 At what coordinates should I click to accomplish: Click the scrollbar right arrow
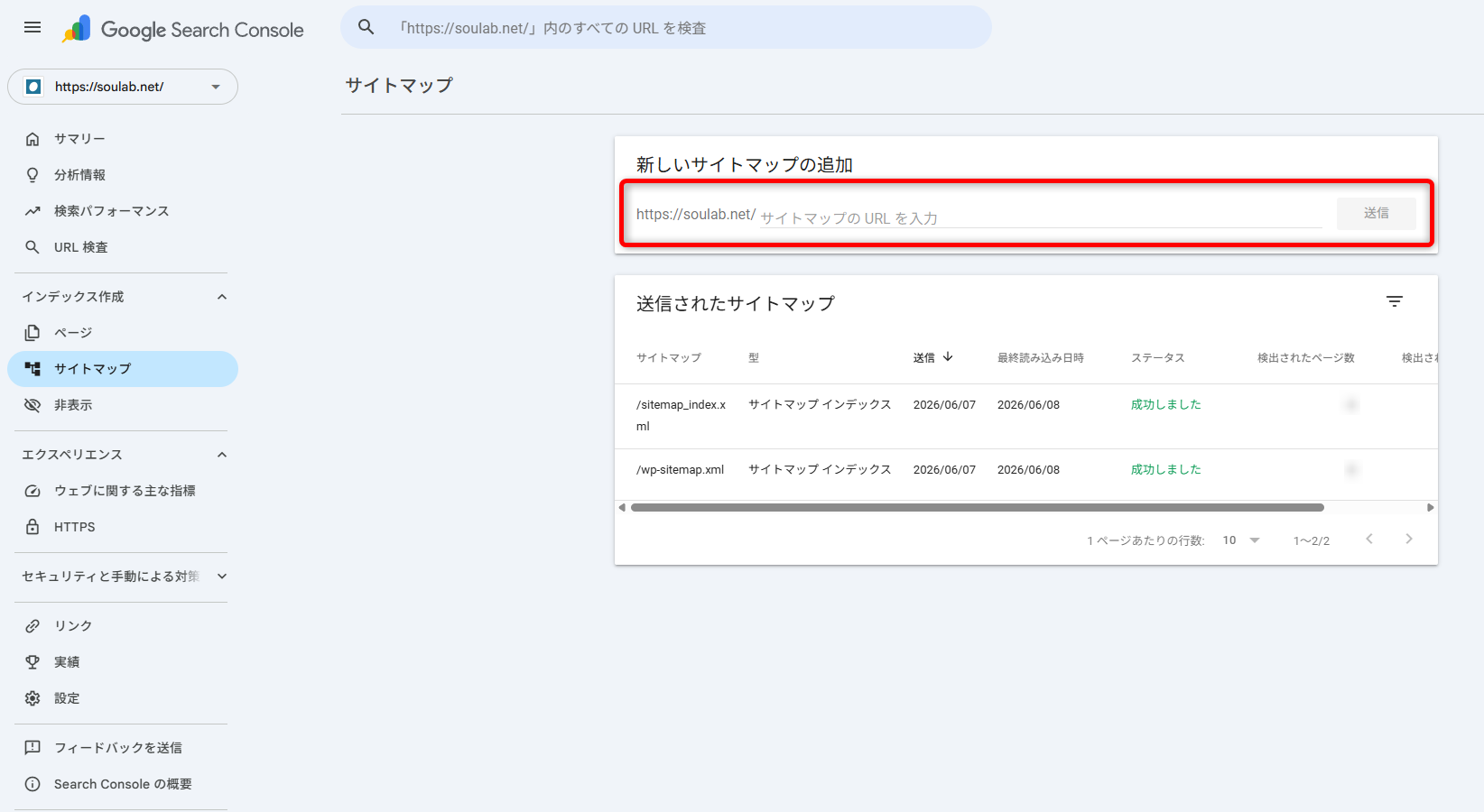[1430, 508]
